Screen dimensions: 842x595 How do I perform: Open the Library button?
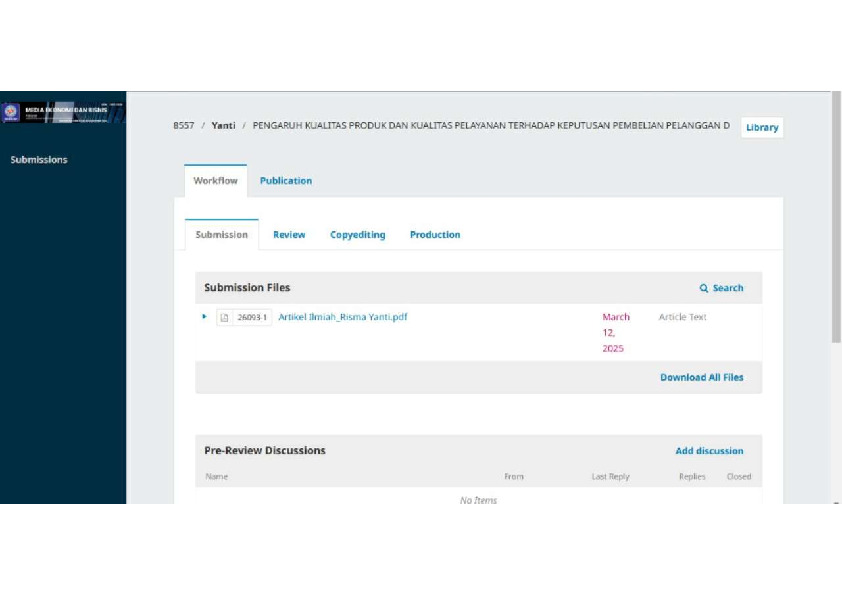(x=762, y=128)
